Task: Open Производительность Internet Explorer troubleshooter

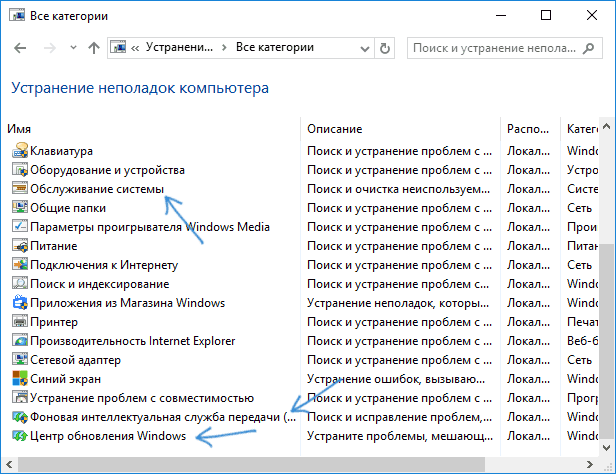Action: pyautogui.click(x=132, y=340)
